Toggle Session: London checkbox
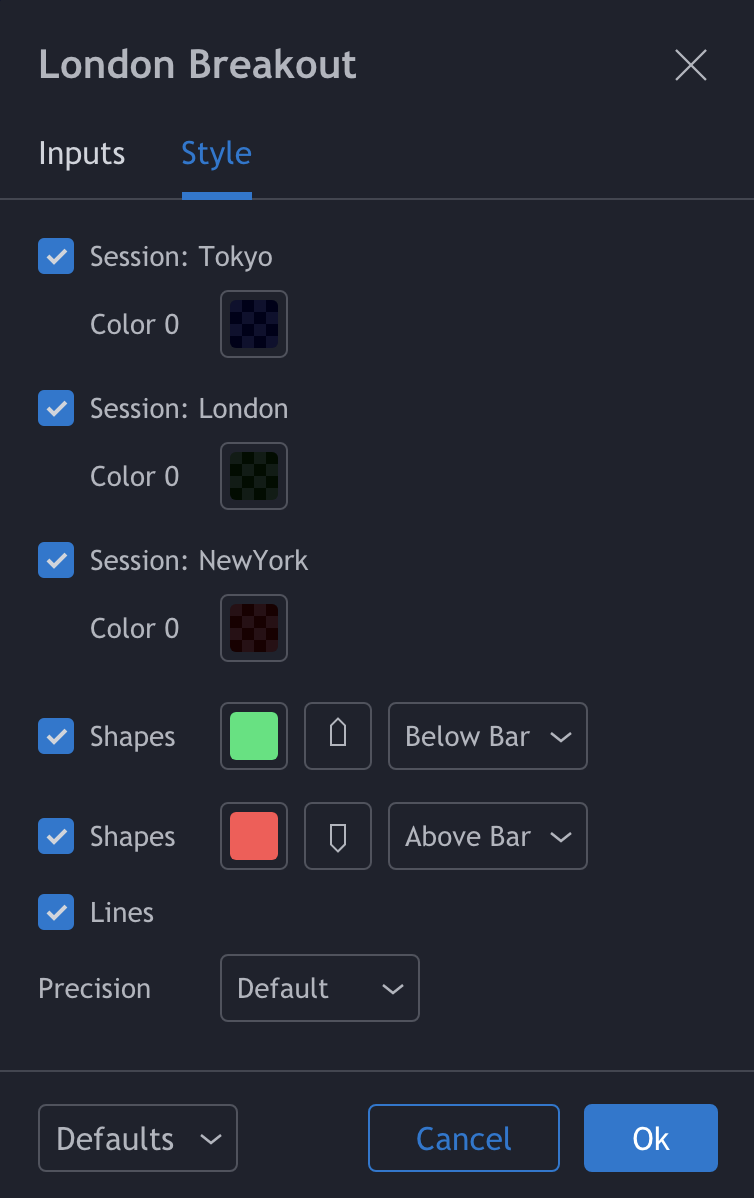The height and width of the screenshot is (1198, 754). 56,408
